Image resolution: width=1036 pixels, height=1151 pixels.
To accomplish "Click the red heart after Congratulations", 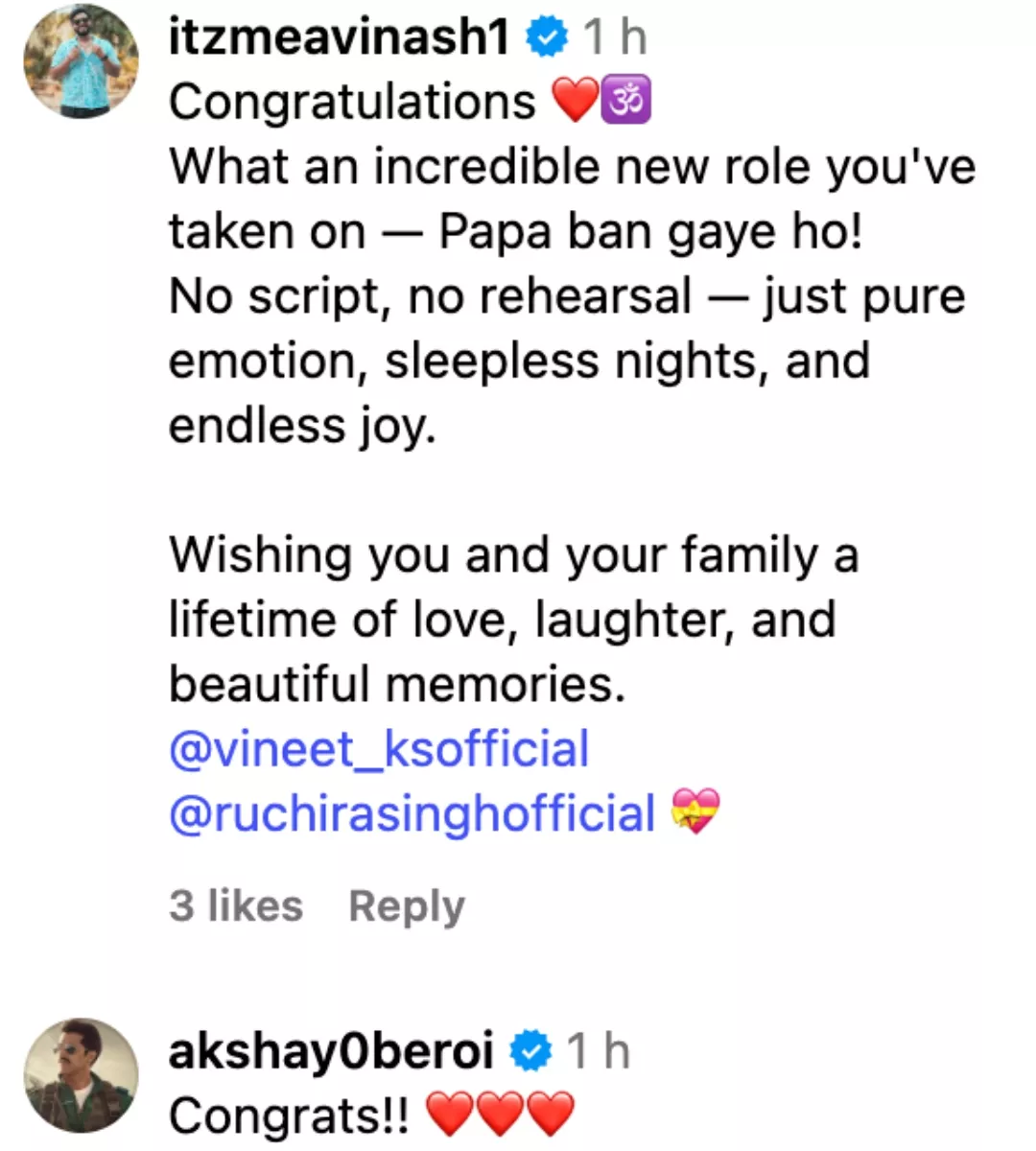I will (576, 102).
